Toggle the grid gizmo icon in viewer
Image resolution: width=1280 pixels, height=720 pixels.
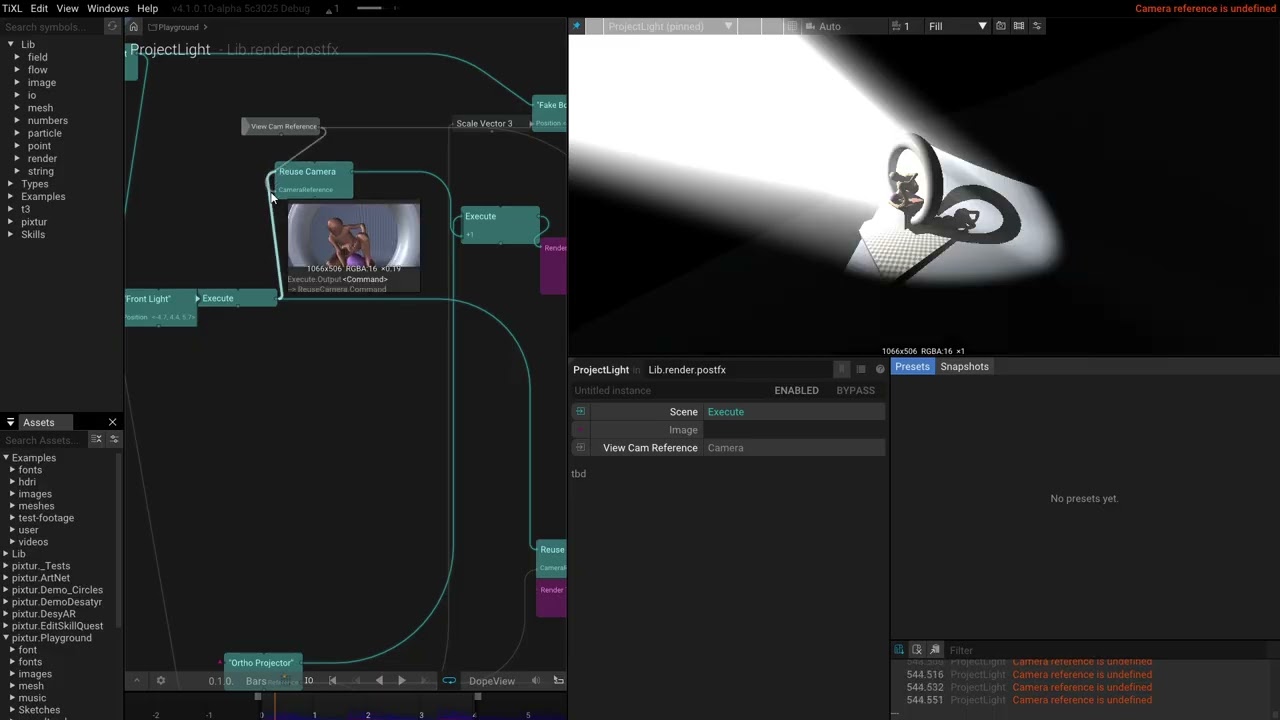[792, 26]
